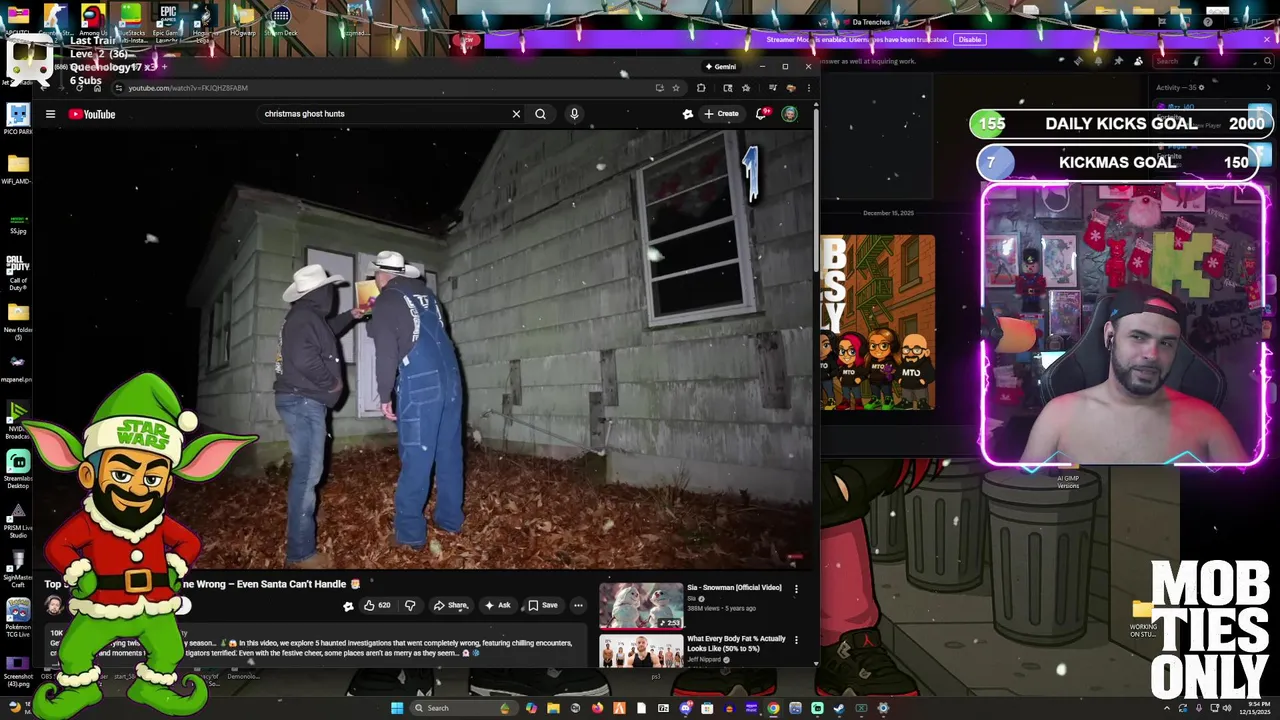Open the Sia Snowman video thumbnail

[x=641, y=605]
